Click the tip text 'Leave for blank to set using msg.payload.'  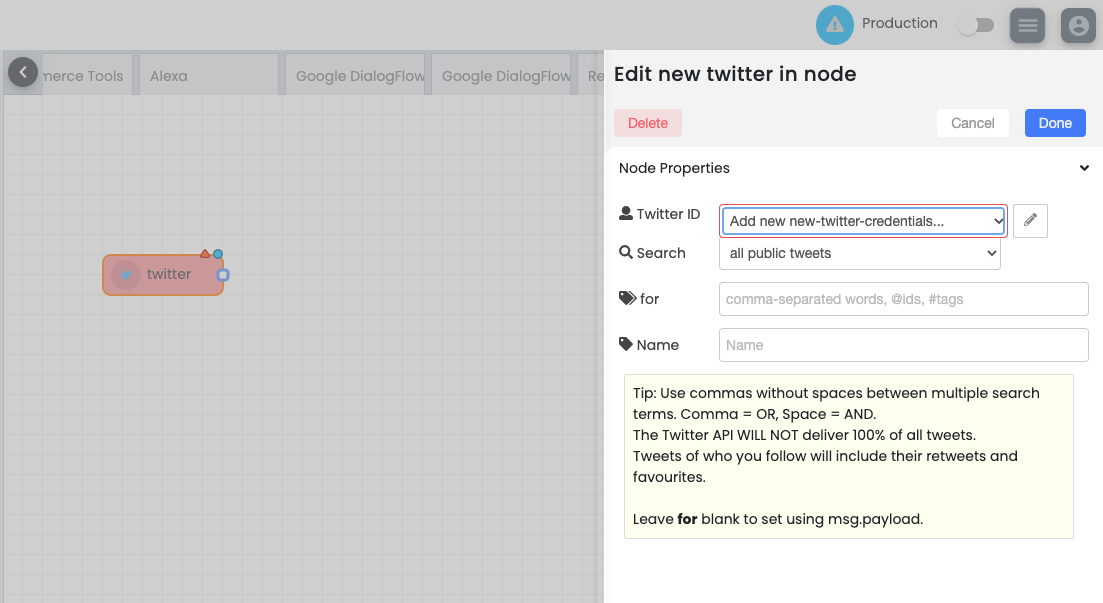(x=778, y=519)
